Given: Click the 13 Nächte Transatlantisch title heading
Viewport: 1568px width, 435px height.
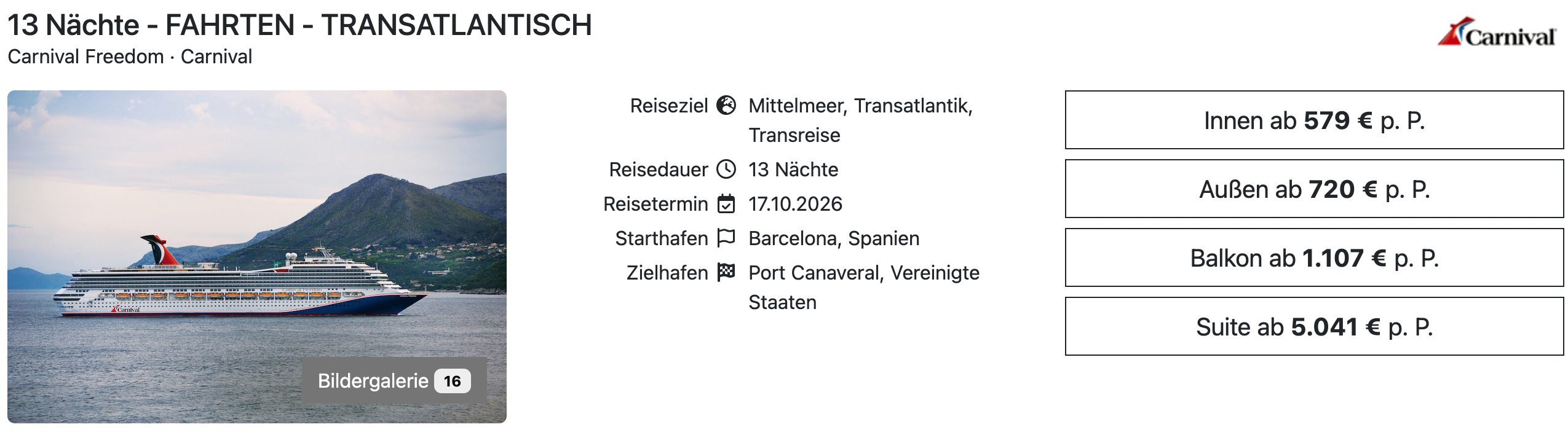Looking at the screenshot, I should pyautogui.click(x=299, y=26).
